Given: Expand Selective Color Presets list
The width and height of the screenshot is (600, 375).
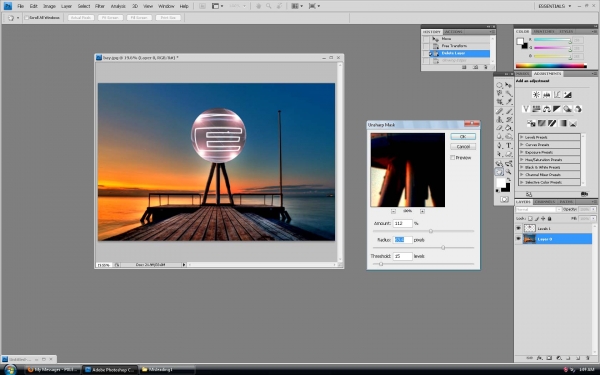Looking at the screenshot, I should pyautogui.click(x=522, y=183).
